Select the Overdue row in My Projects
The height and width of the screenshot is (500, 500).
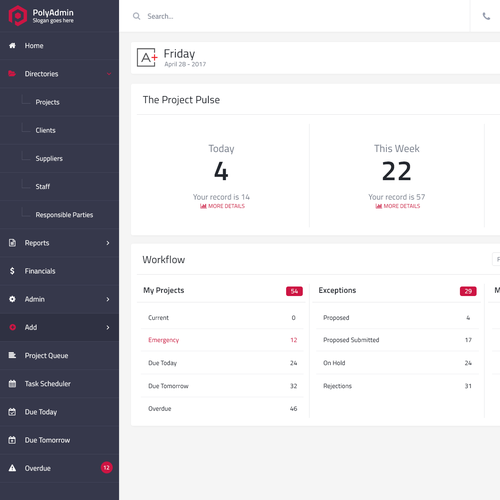222,409
